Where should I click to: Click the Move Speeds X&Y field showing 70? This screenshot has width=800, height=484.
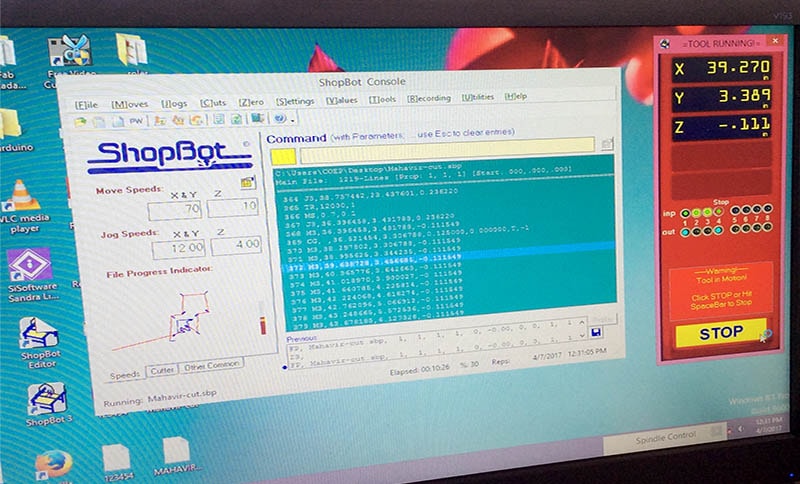click(175, 210)
